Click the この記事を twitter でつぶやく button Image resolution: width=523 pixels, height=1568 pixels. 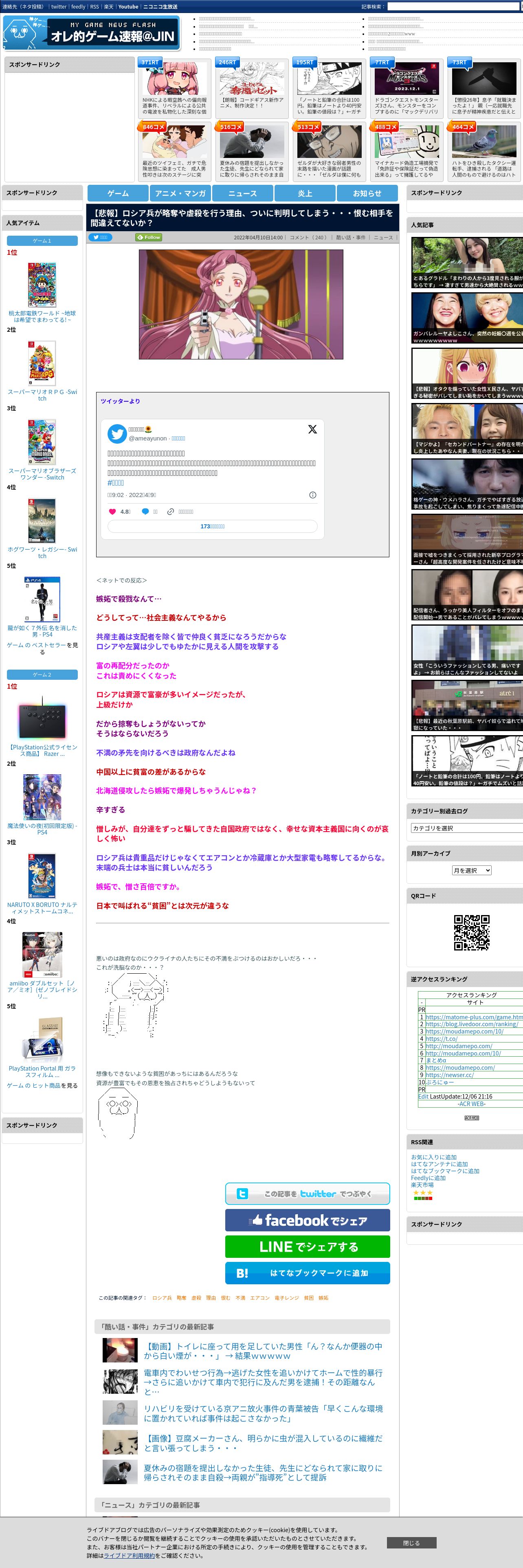click(x=308, y=1194)
